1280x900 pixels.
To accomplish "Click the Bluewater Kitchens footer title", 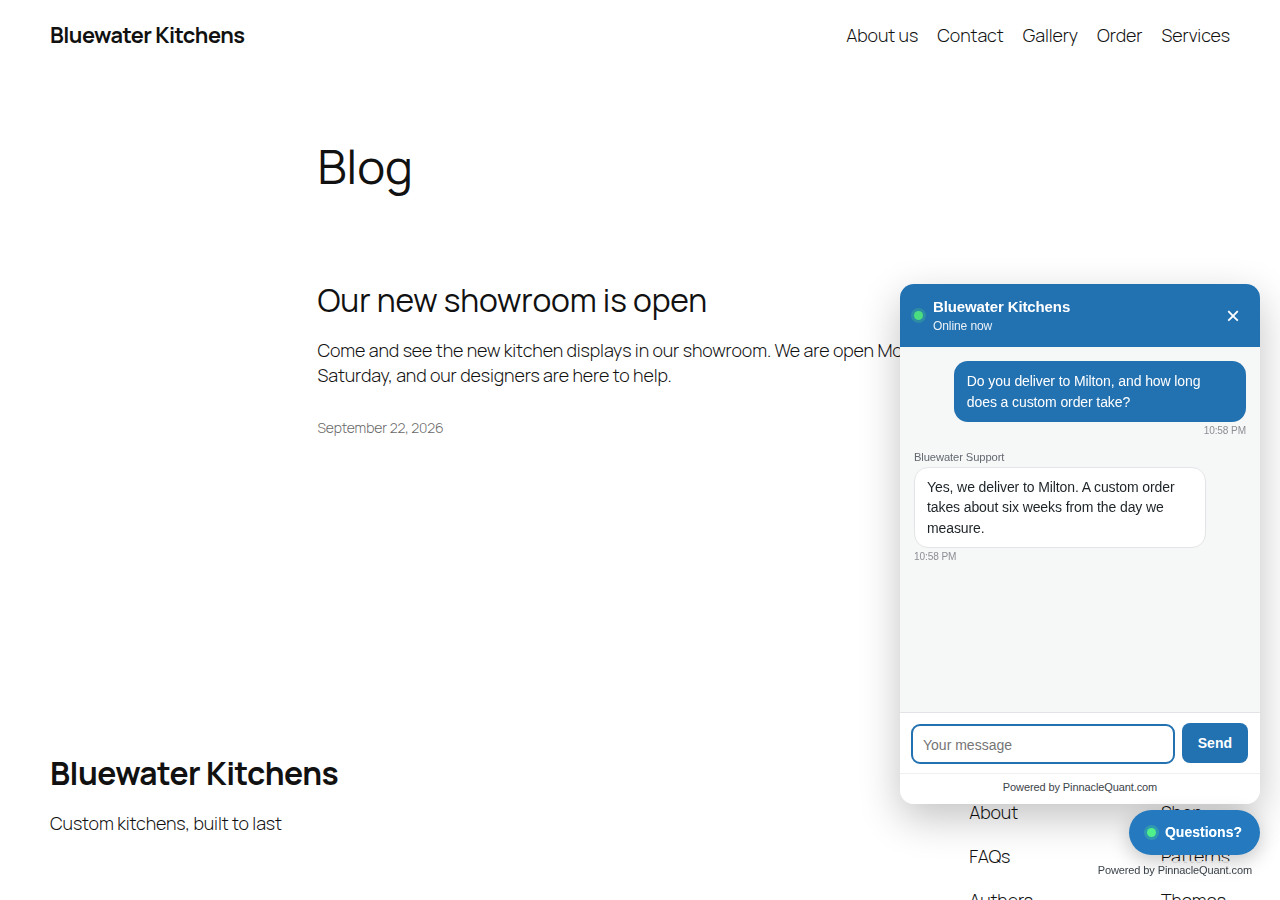I will tap(194, 774).
